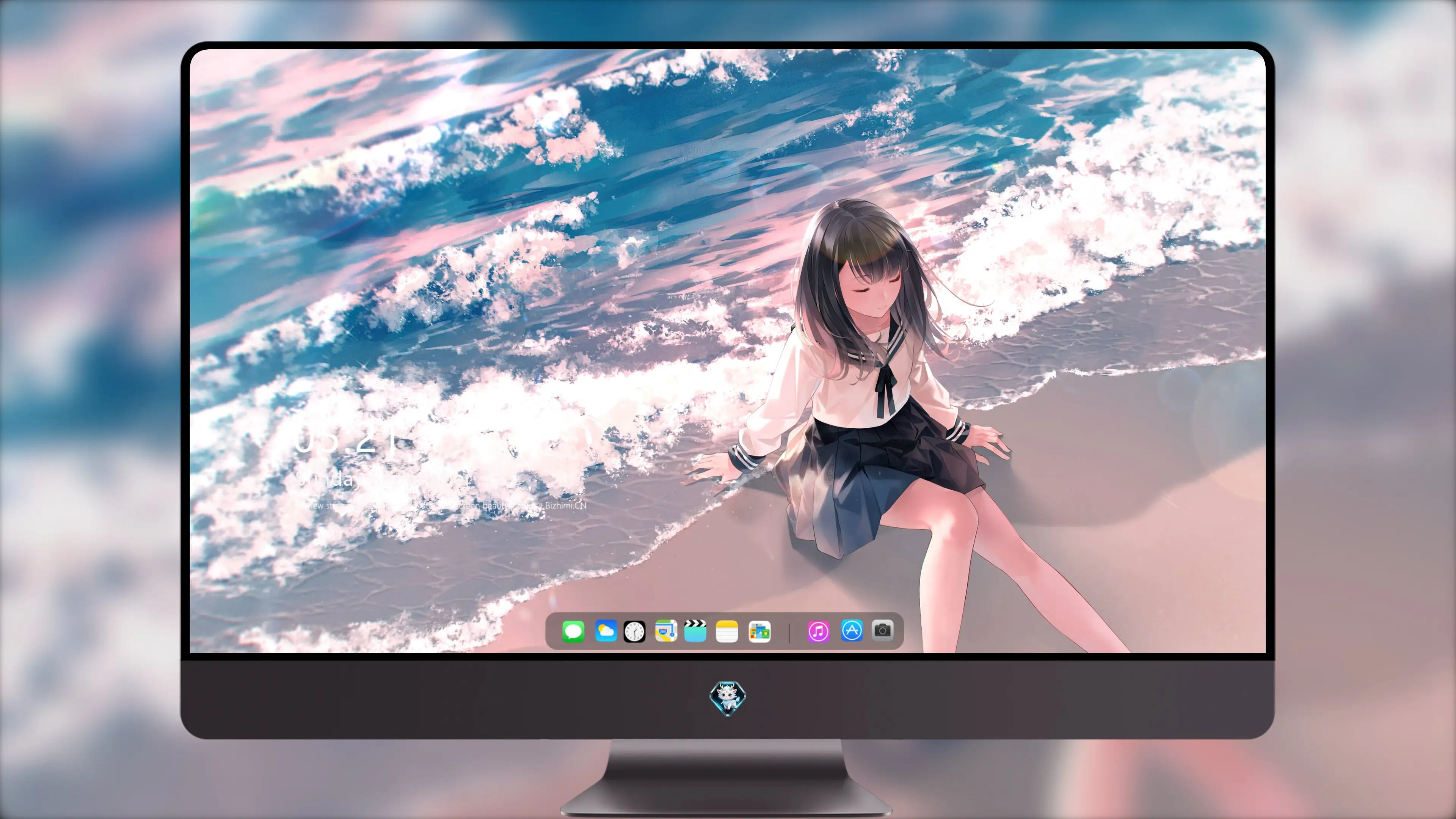Viewport: 1456px width, 819px height.
Task: Open the Notes app in the dock
Action: tap(727, 631)
